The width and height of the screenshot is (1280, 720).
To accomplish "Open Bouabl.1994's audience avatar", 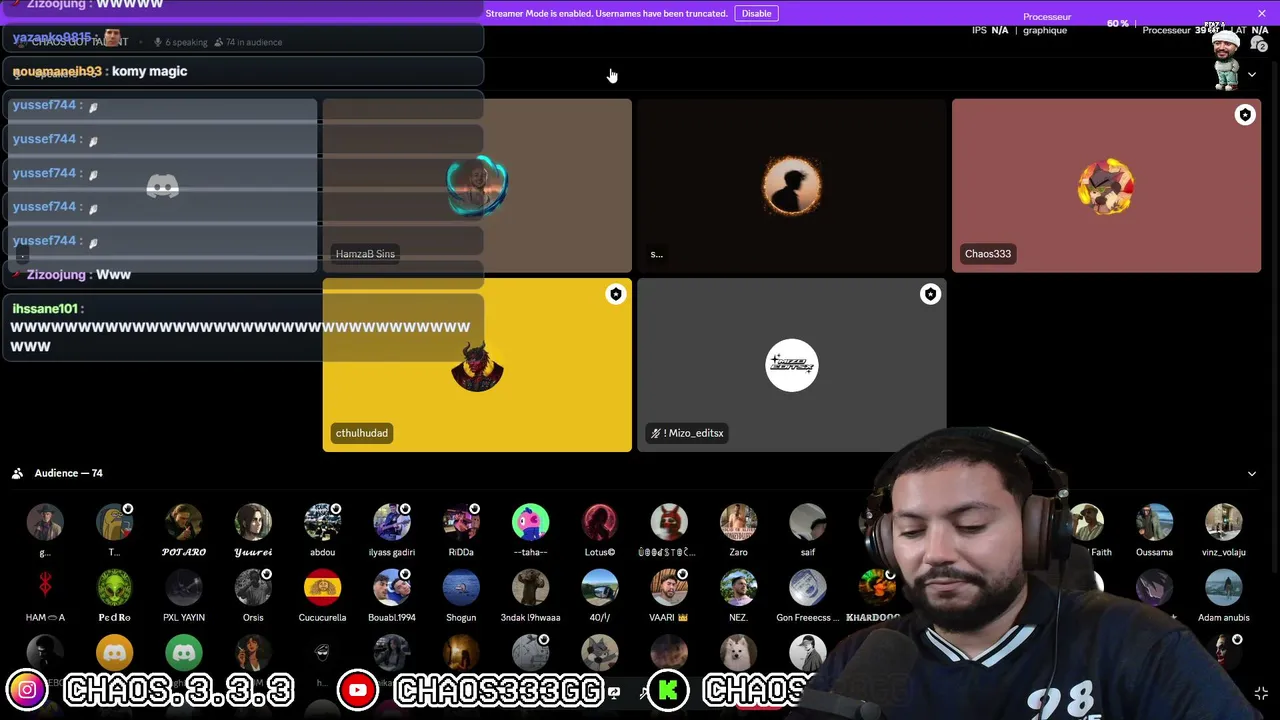I will click(x=392, y=588).
